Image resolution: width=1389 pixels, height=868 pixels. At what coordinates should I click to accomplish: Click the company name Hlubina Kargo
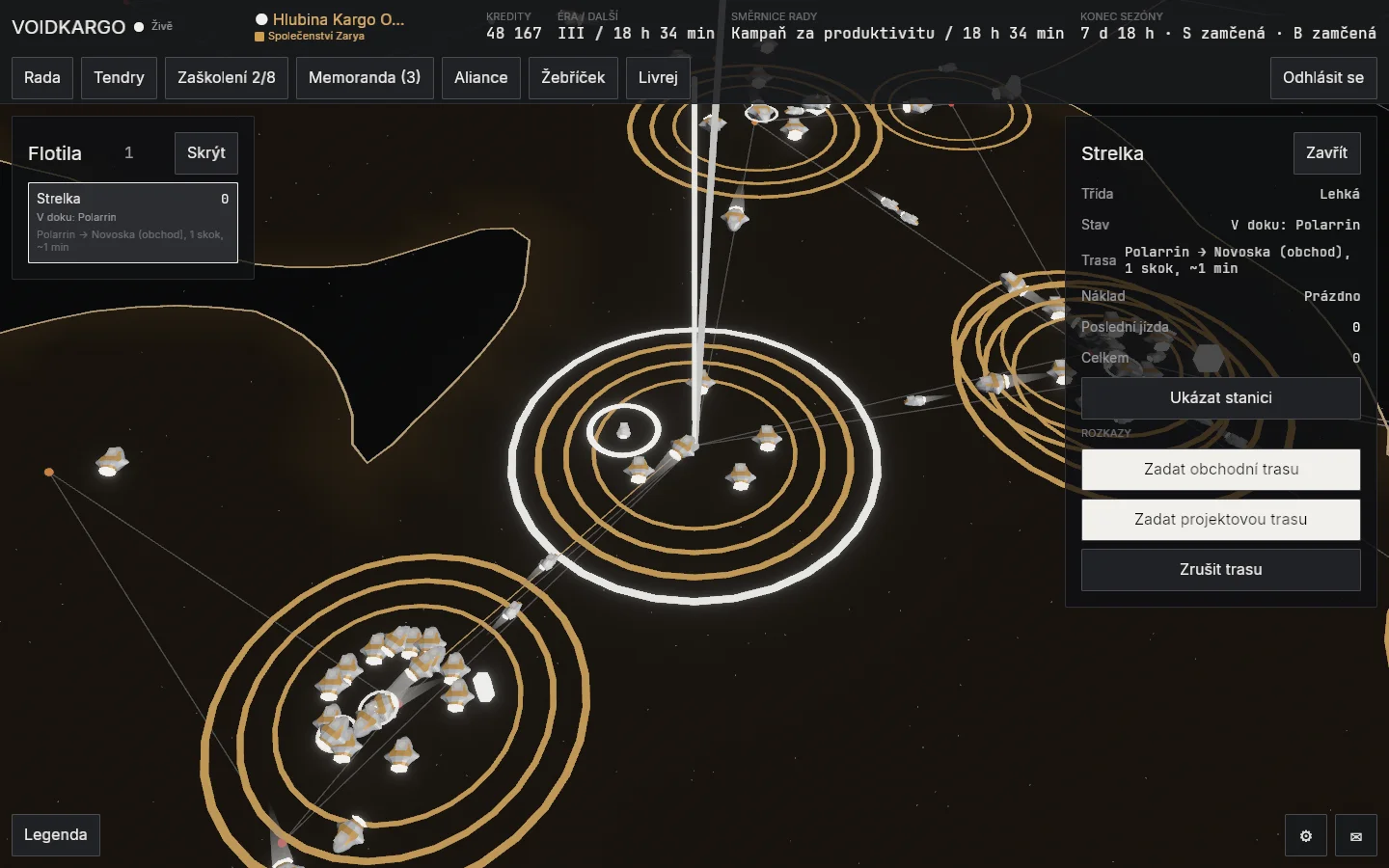tap(338, 19)
